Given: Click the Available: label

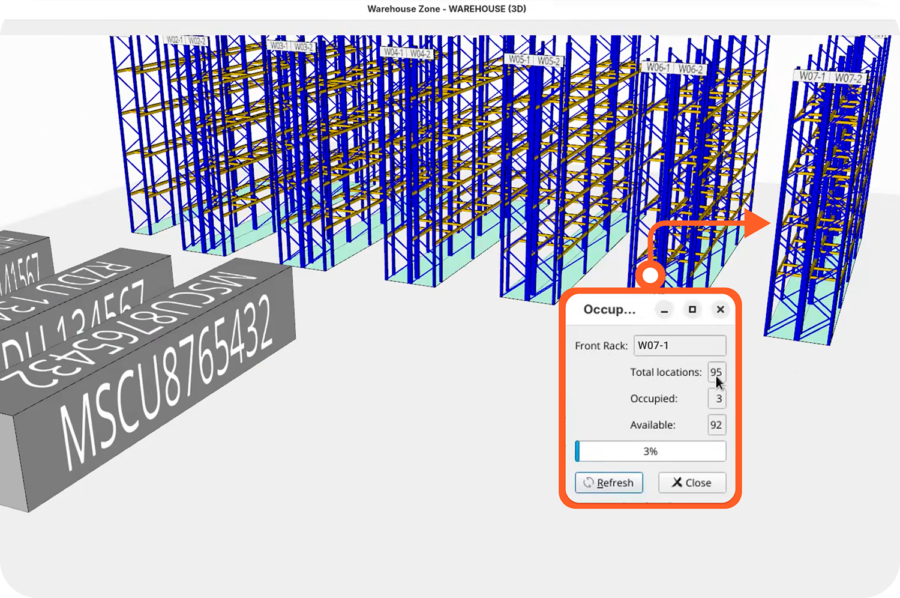Looking at the screenshot, I should pyautogui.click(x=653, y=425).
